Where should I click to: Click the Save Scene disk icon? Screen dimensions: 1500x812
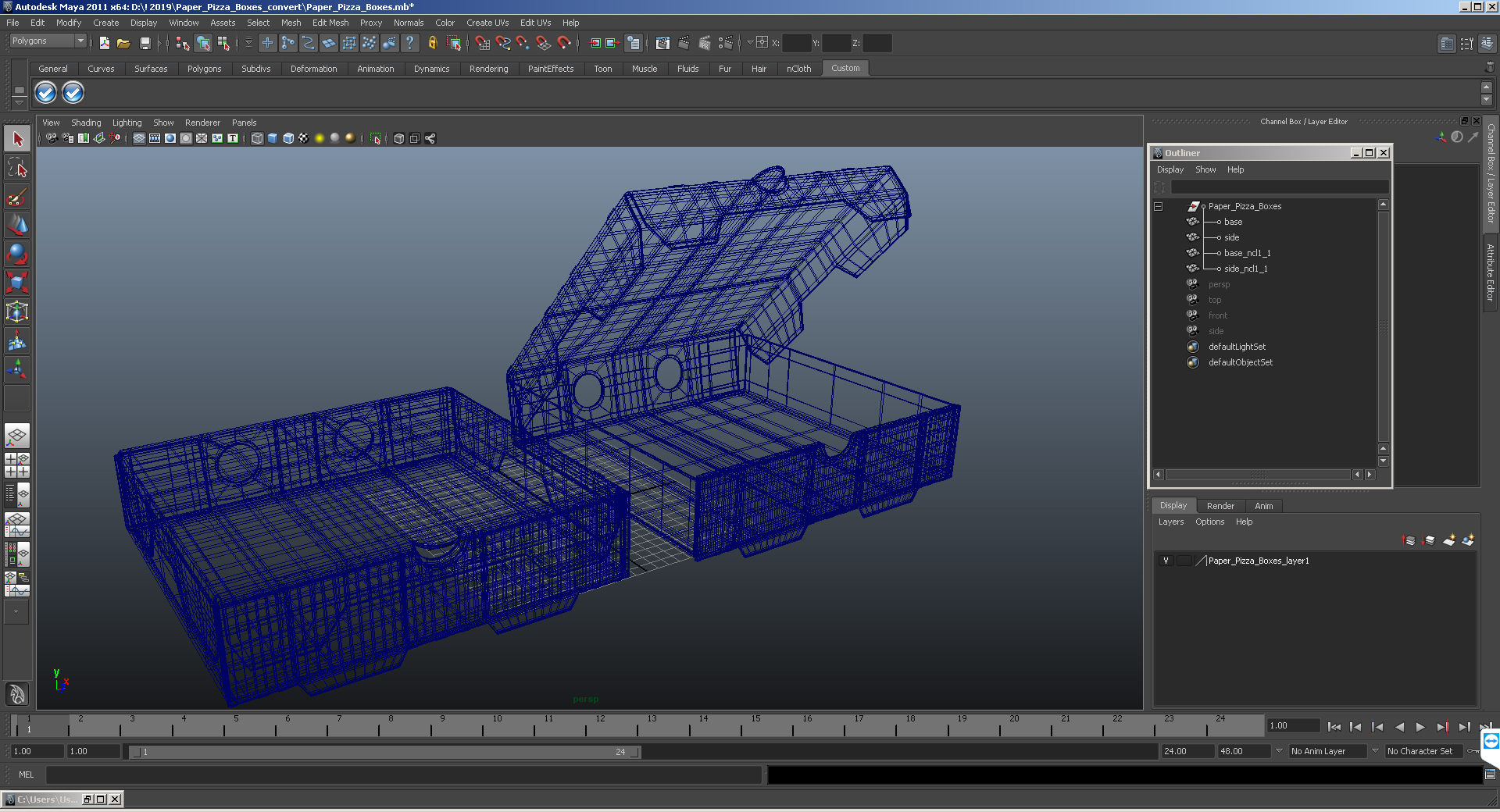145,43
